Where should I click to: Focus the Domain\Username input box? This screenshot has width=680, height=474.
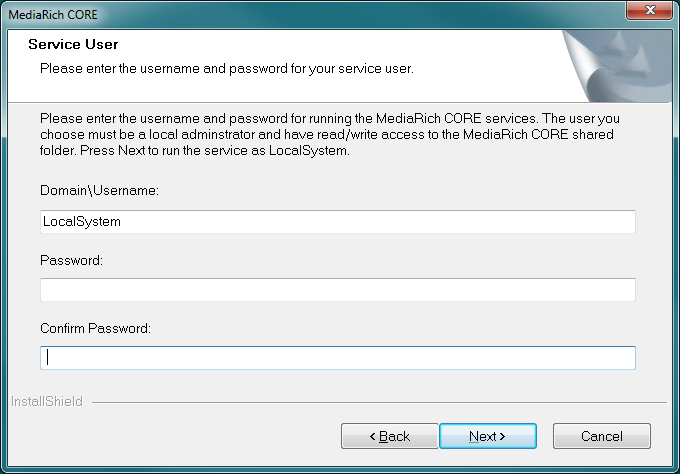338,222
